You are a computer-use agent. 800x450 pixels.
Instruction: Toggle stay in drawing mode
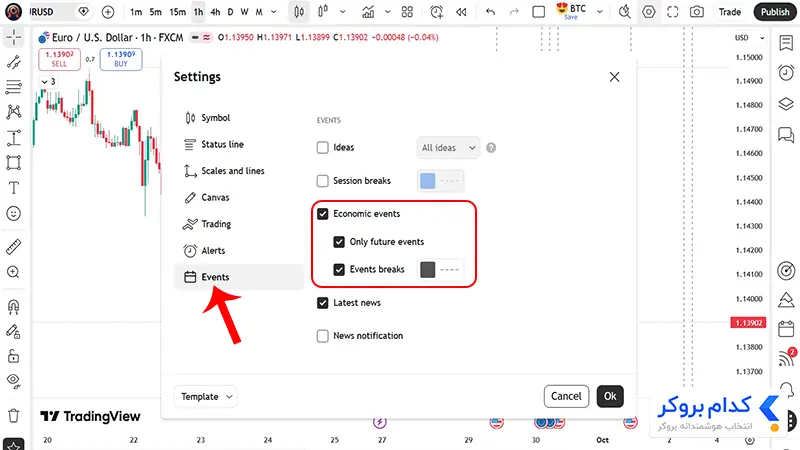click(x=14, y=332)
